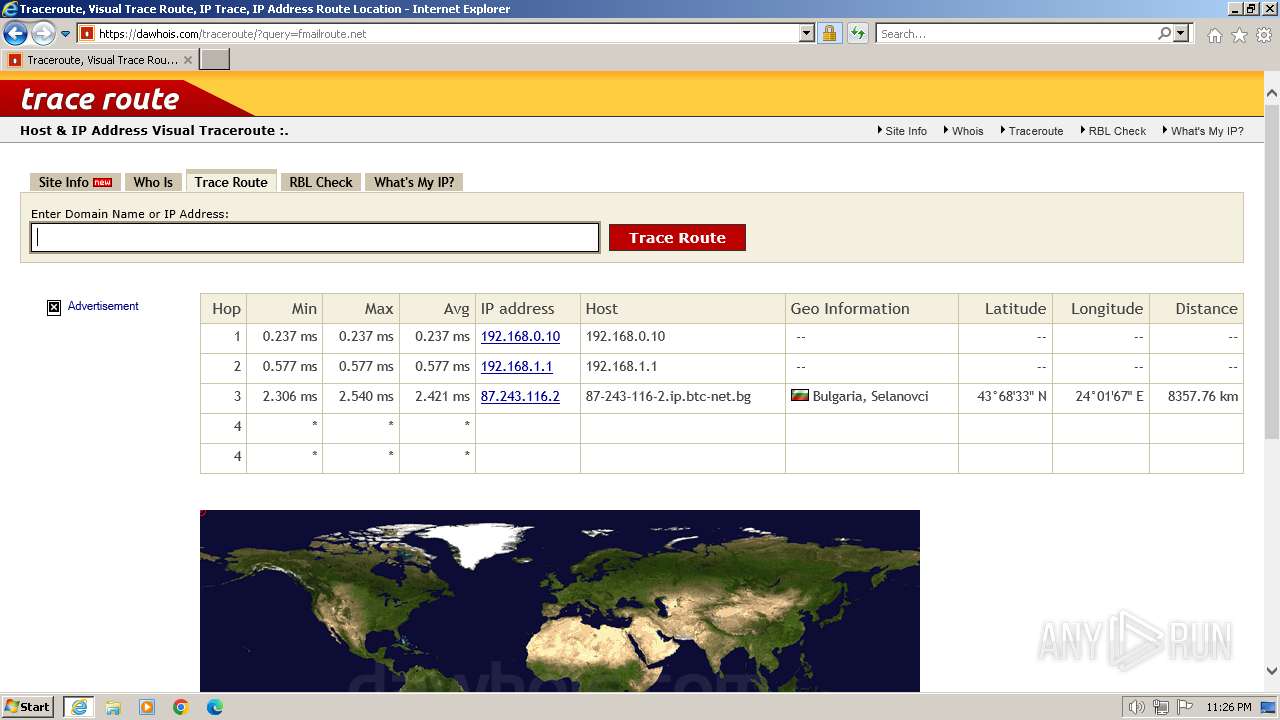This screenshot has height=720, width=1280.
Task: Click the red Trace Route button
Action: (x=677, y=238)
